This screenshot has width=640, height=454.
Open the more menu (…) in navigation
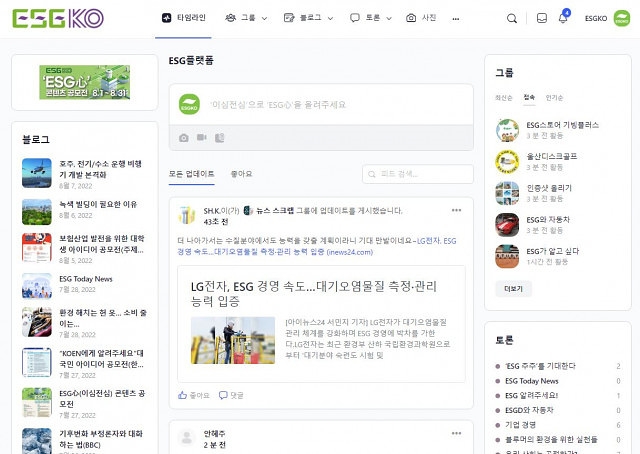[455, 18]
